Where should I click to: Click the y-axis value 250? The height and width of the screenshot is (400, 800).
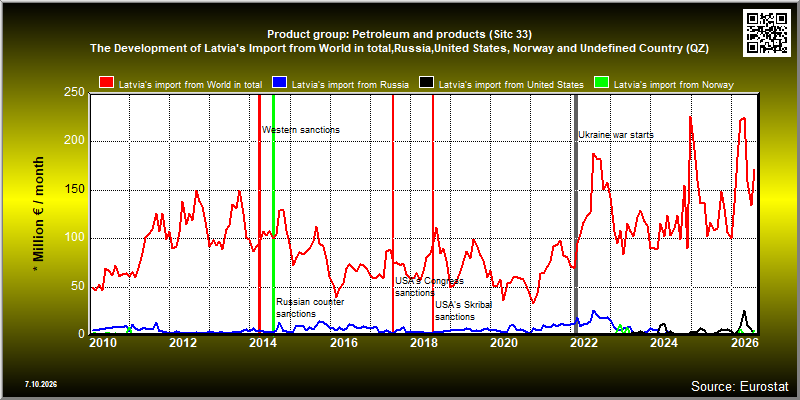point(76,94)
